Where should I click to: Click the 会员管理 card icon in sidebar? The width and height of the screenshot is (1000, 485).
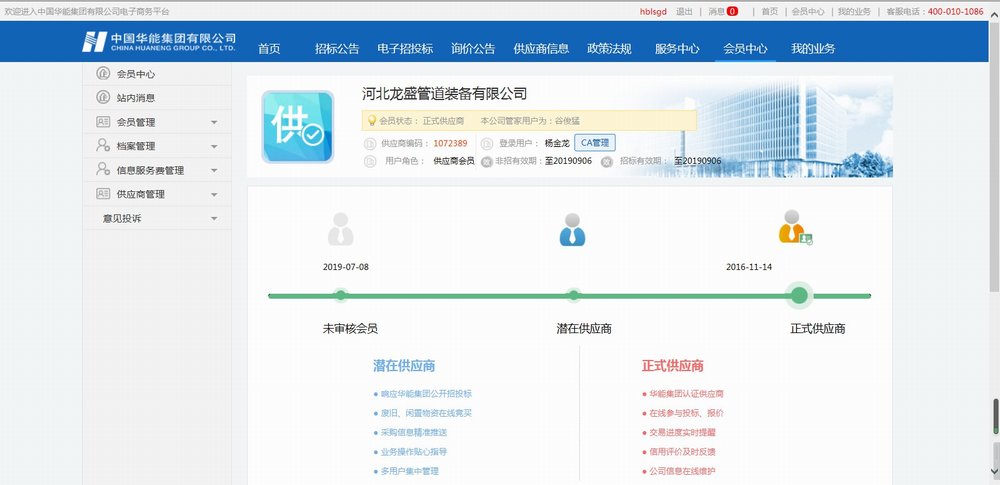[103, 121]
